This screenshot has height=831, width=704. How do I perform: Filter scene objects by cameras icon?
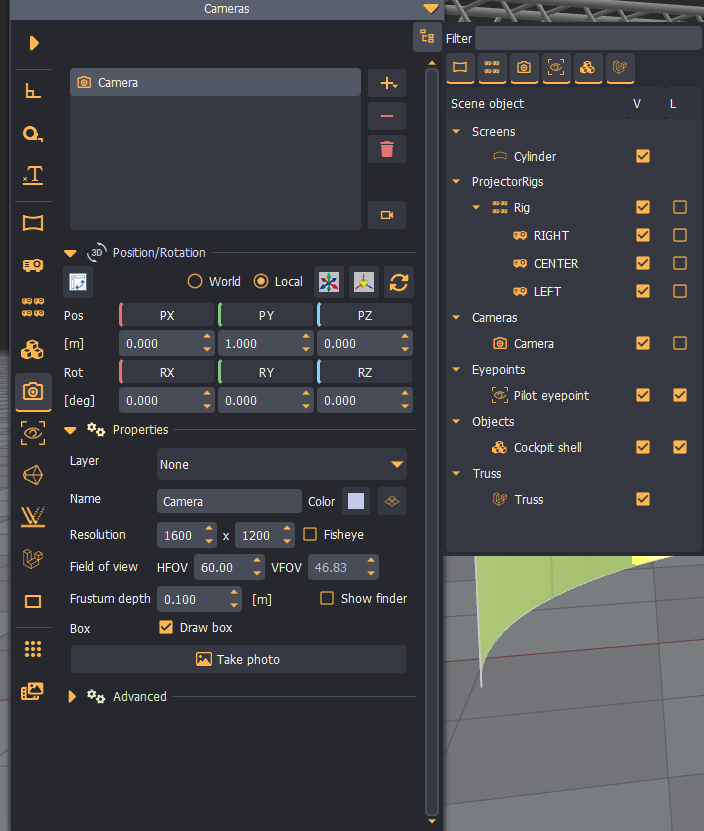(524, 68)
